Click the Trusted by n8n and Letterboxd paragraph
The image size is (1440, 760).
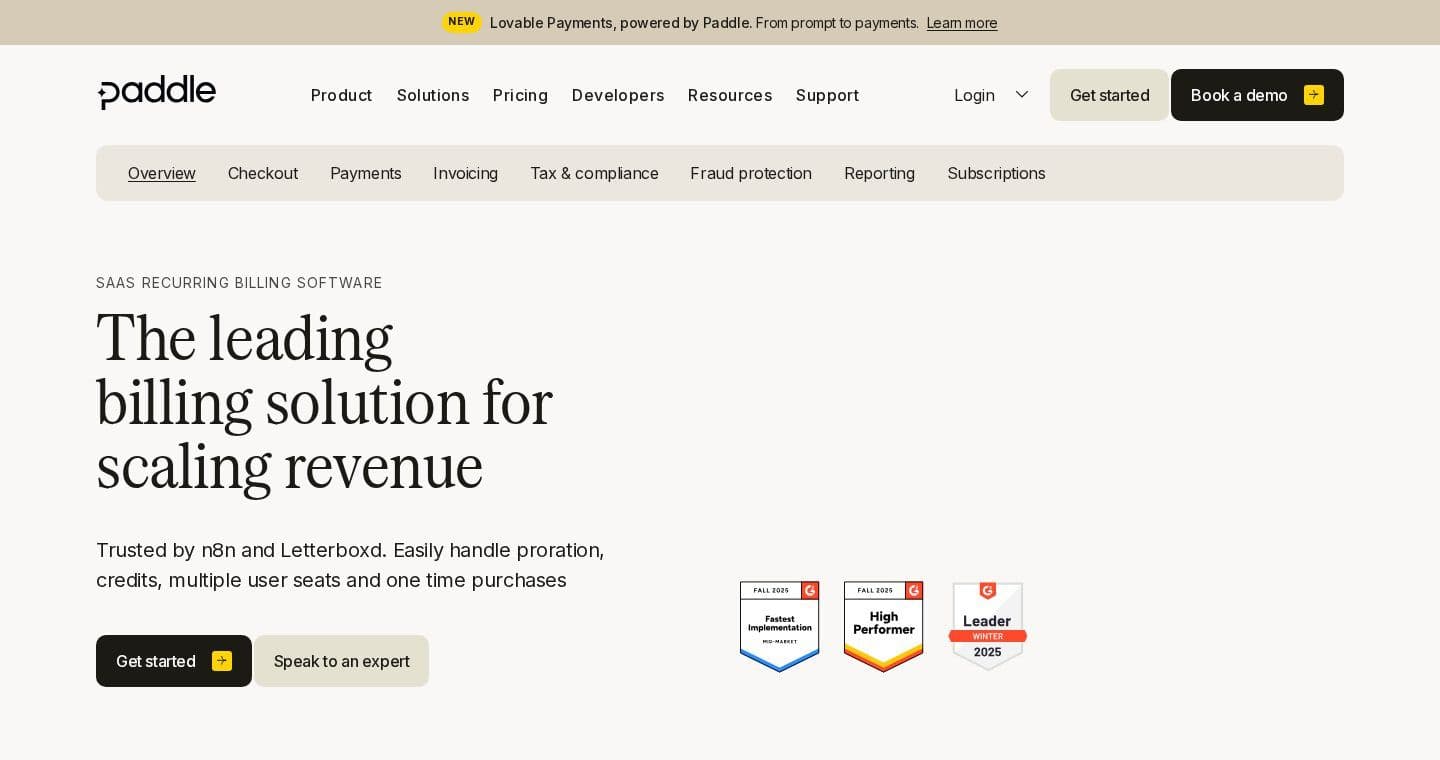point(350,565)
